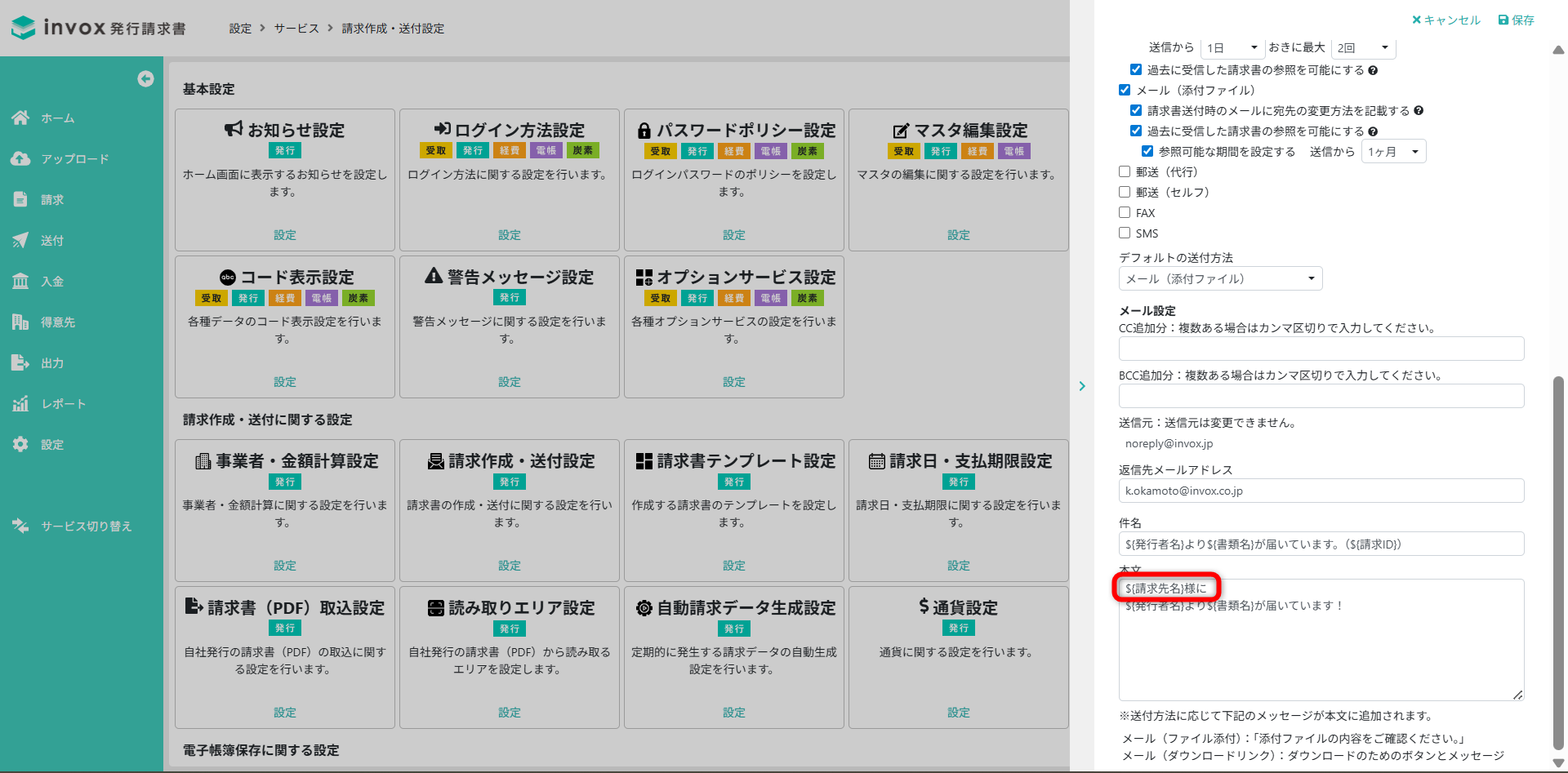Enable the 郵送（代行）checkbox
The image size is (1568, 773).
[1125, 172]
